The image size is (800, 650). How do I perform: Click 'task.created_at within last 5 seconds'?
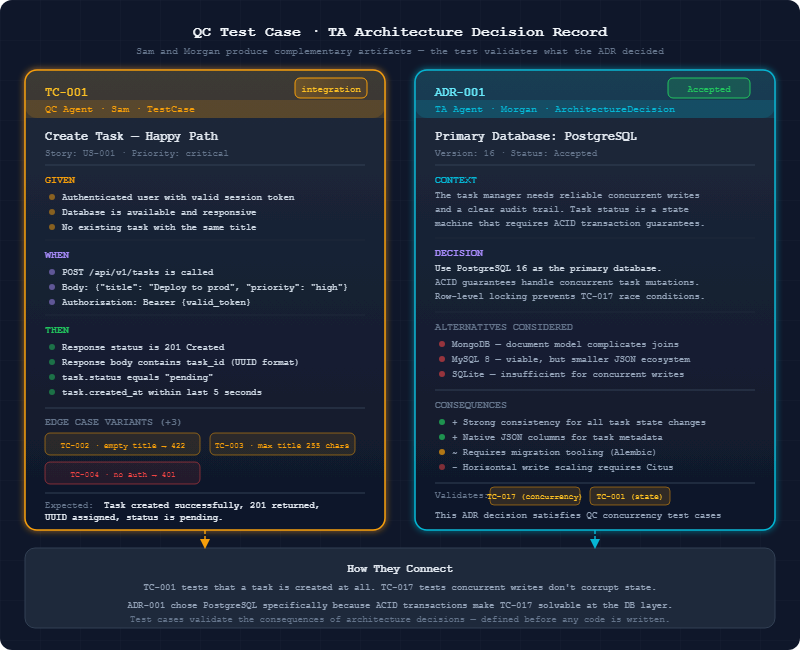click(162, 392)
